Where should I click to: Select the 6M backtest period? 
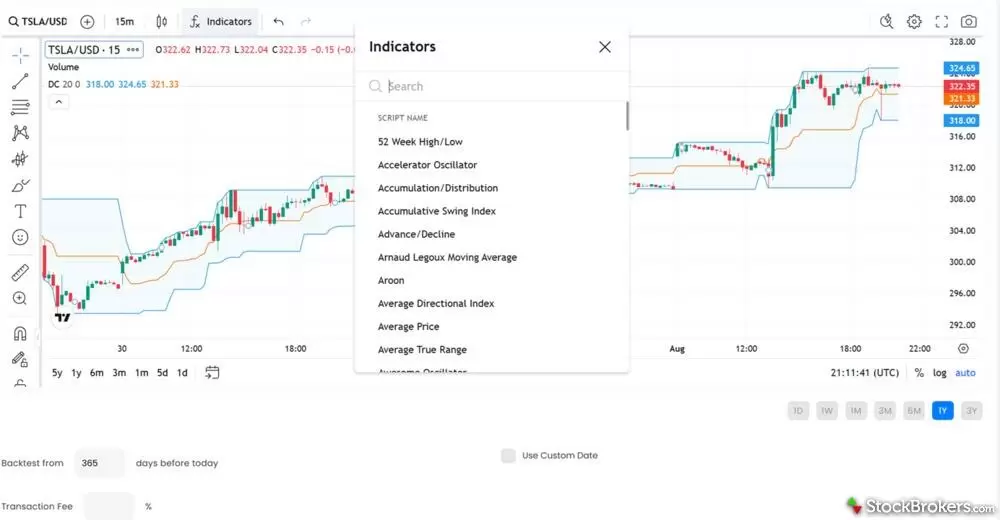[914, 411]
